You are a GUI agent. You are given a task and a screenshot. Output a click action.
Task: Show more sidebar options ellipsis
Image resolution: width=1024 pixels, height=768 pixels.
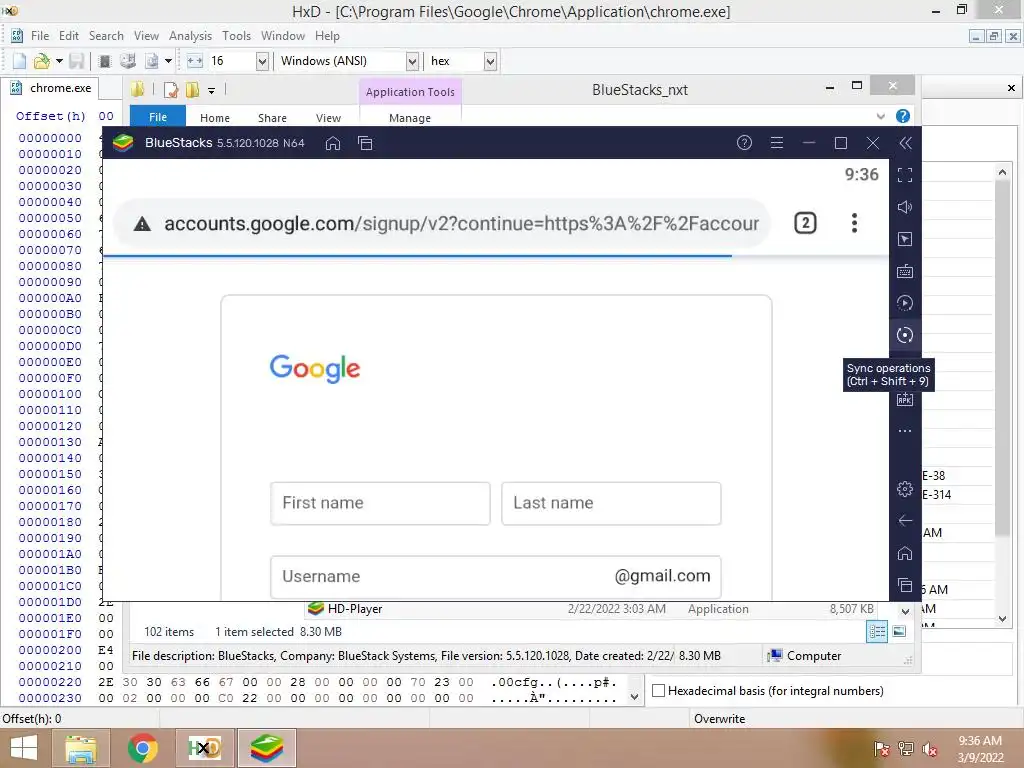(904, 431)
